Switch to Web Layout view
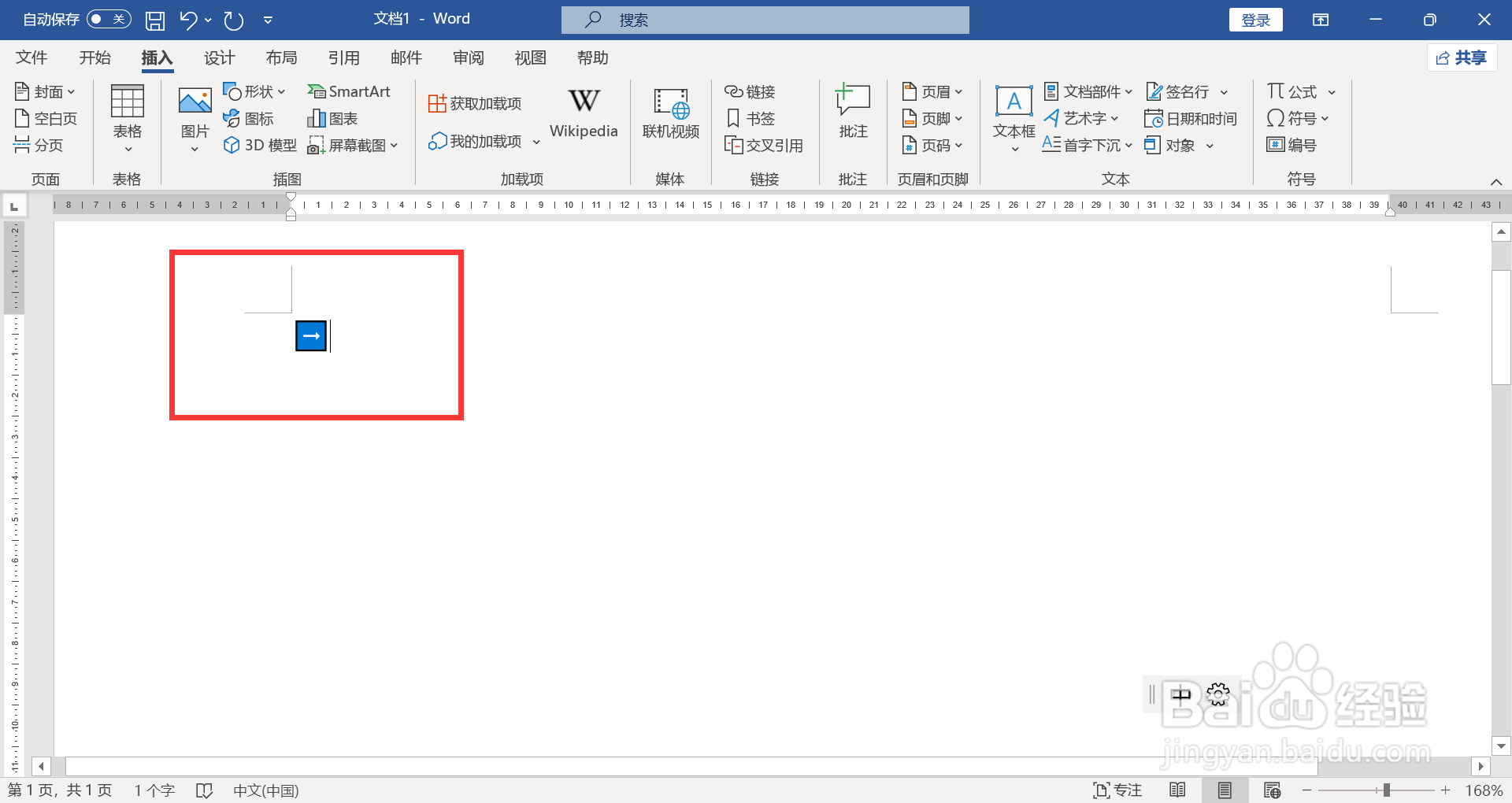Screen dimensions: 1512x803 tap(1272, 790)
